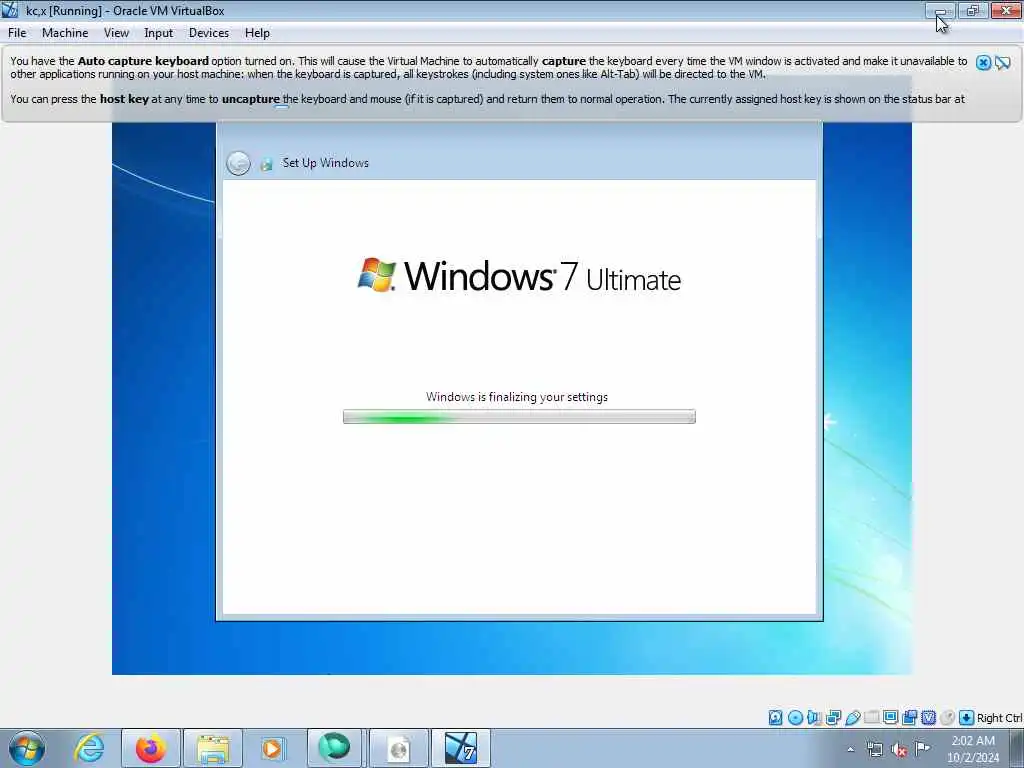This screenshot has height=768, width=1024.
Task: Click the Right Ctrl host key label
Action: click(x=999, y=718)
